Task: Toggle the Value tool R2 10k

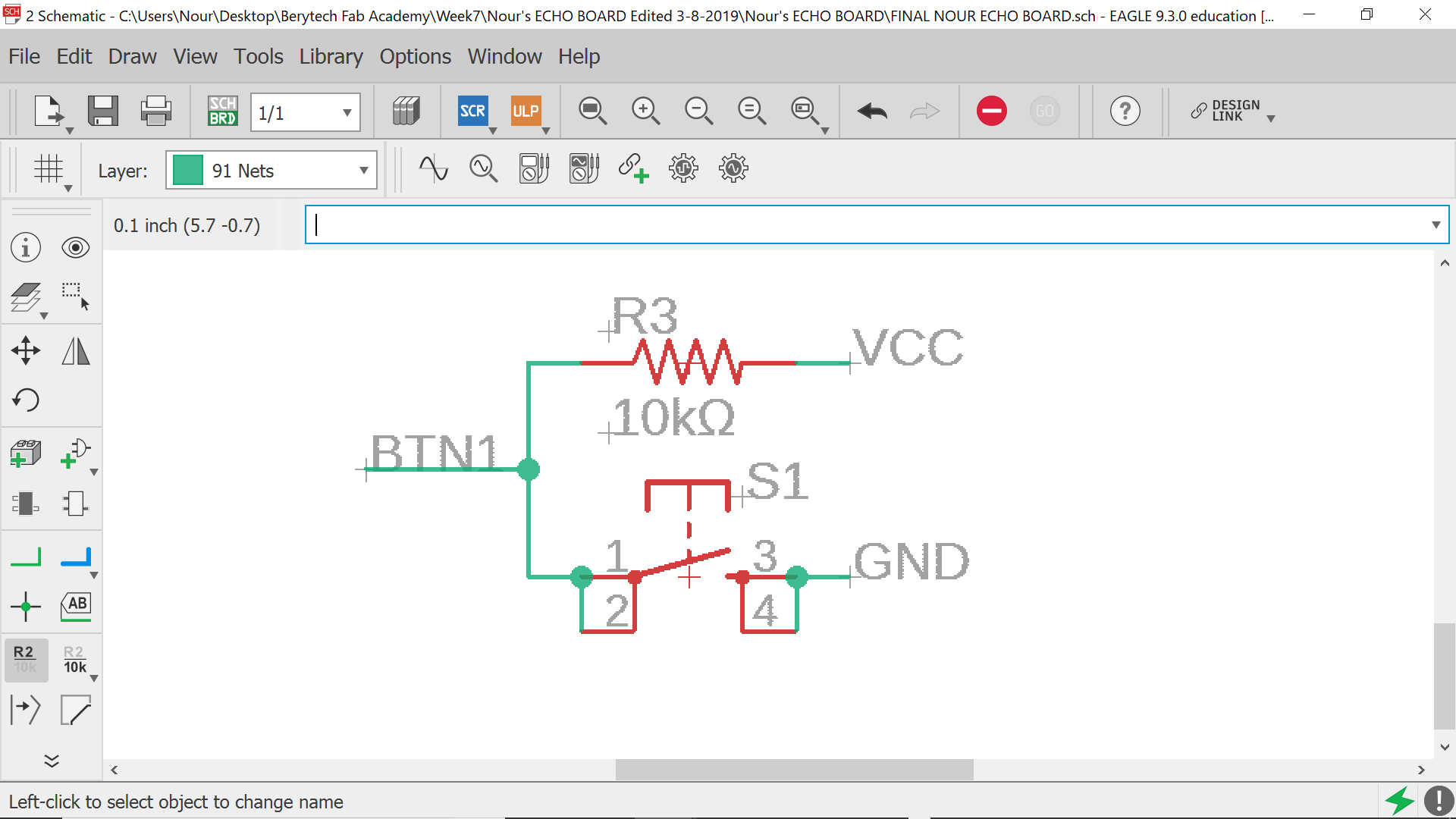Action: [x=75, y=659]
